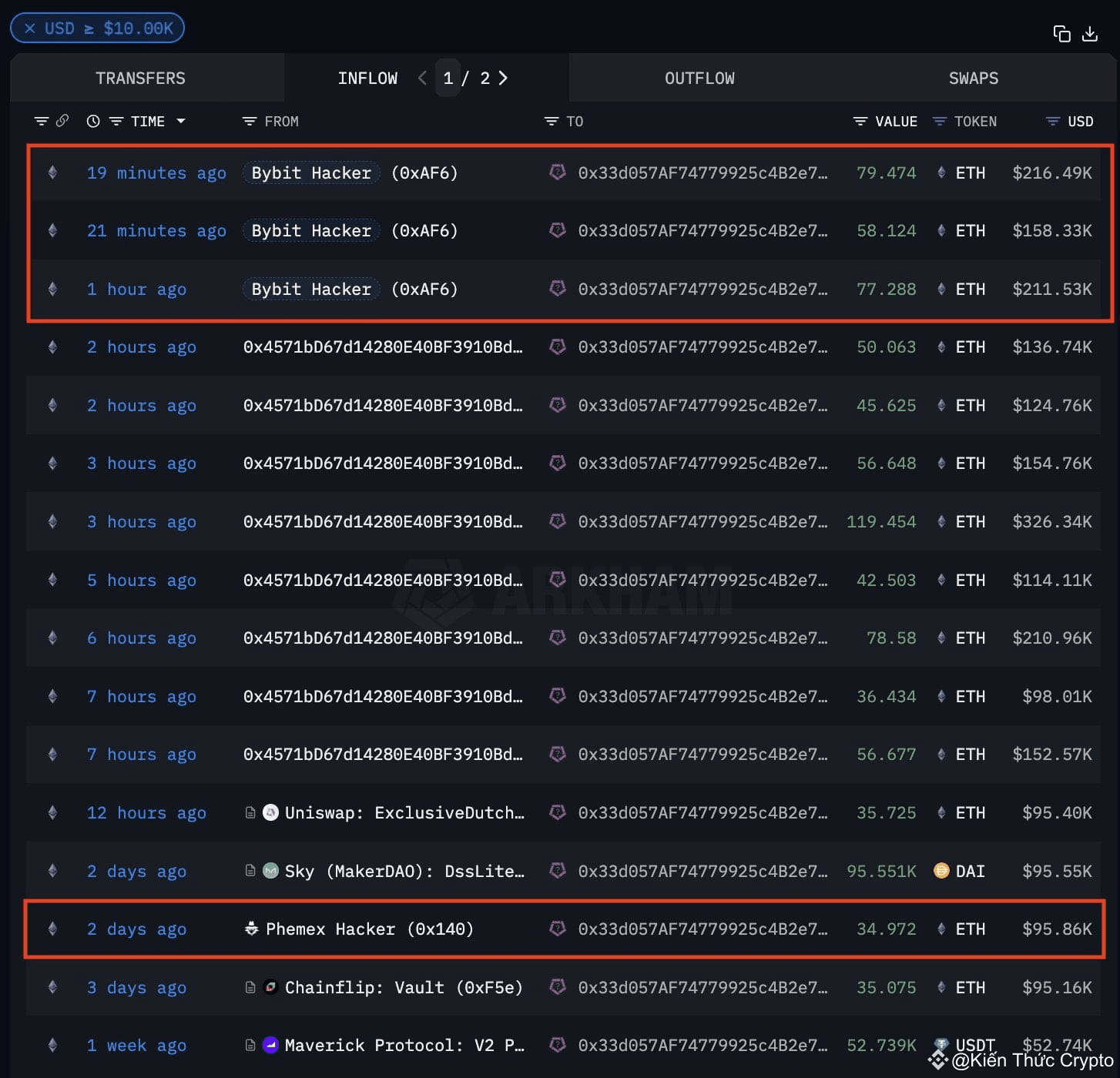The image size is (1120, 1078).
Task: Click the clock icon beside TIME
Action: [93, 121]
